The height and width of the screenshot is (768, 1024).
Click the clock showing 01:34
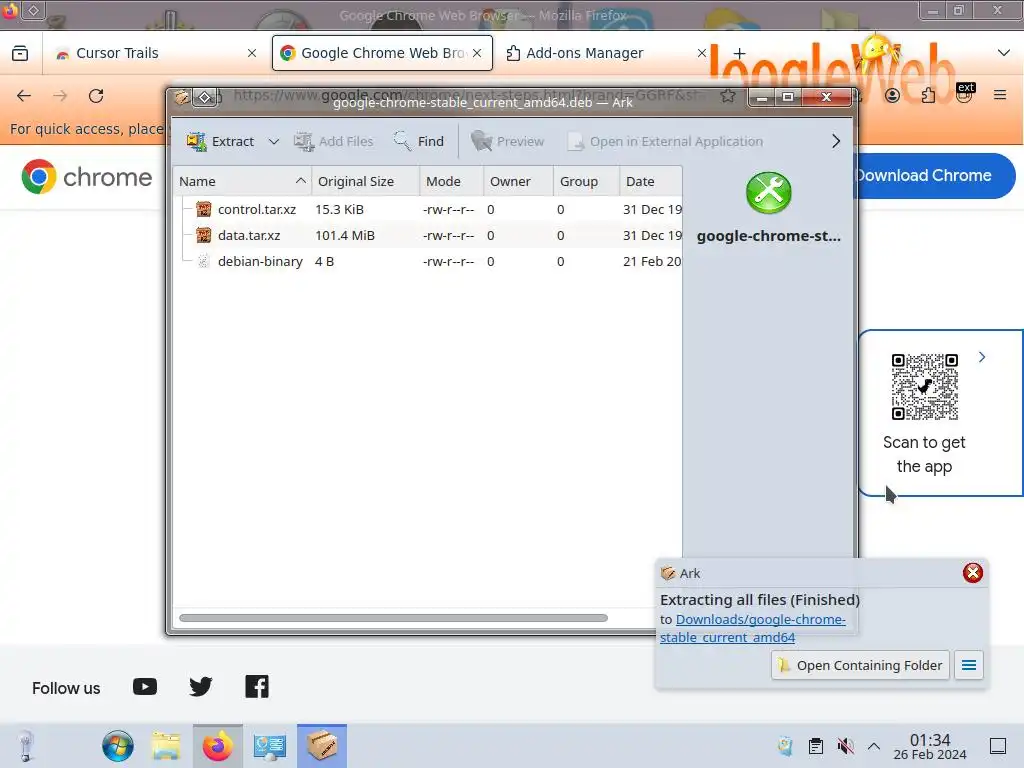pos(930,746)
